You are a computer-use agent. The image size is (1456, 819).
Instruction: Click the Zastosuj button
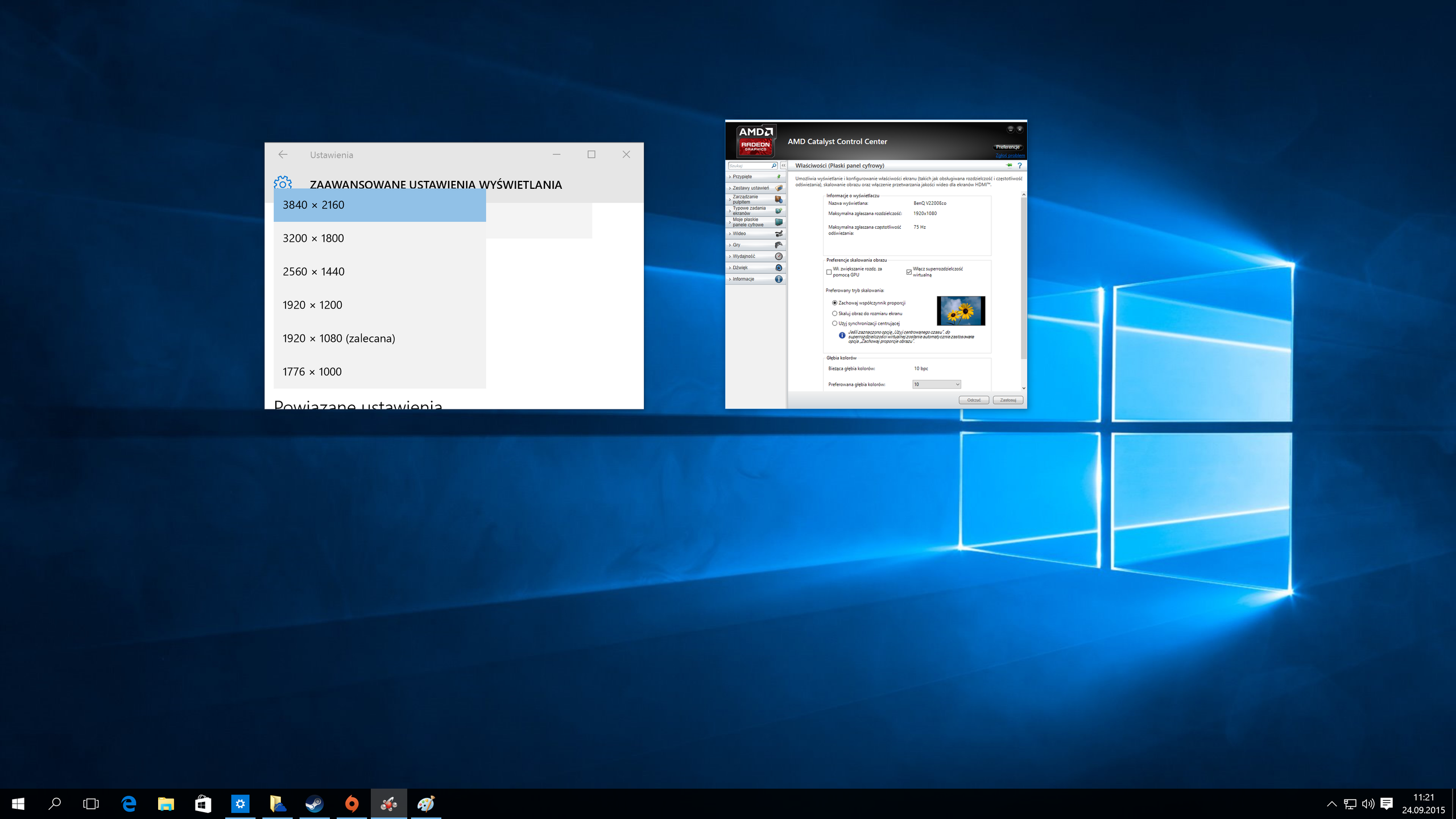coord(1008,400)
